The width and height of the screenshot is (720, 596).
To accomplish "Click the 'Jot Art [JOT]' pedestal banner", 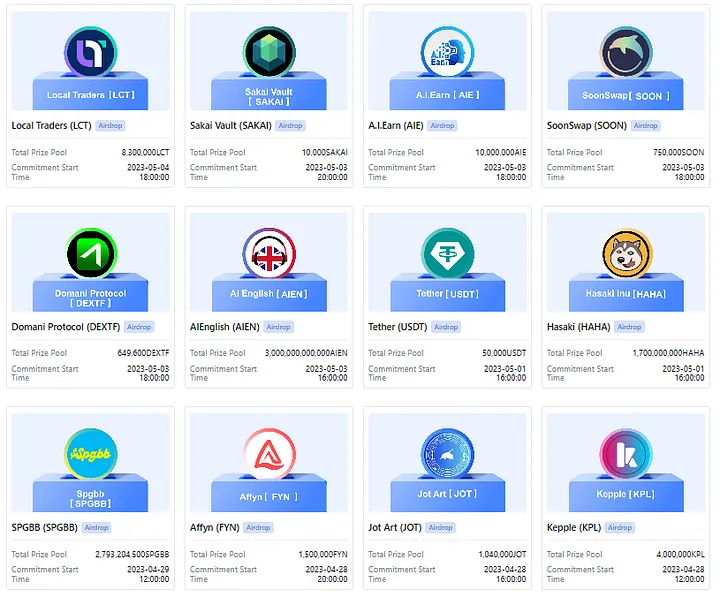I will coord(447,494).
